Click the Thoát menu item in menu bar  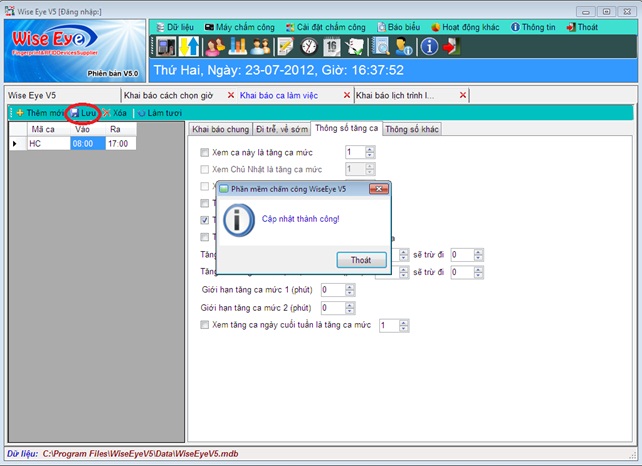click(582, 27)
